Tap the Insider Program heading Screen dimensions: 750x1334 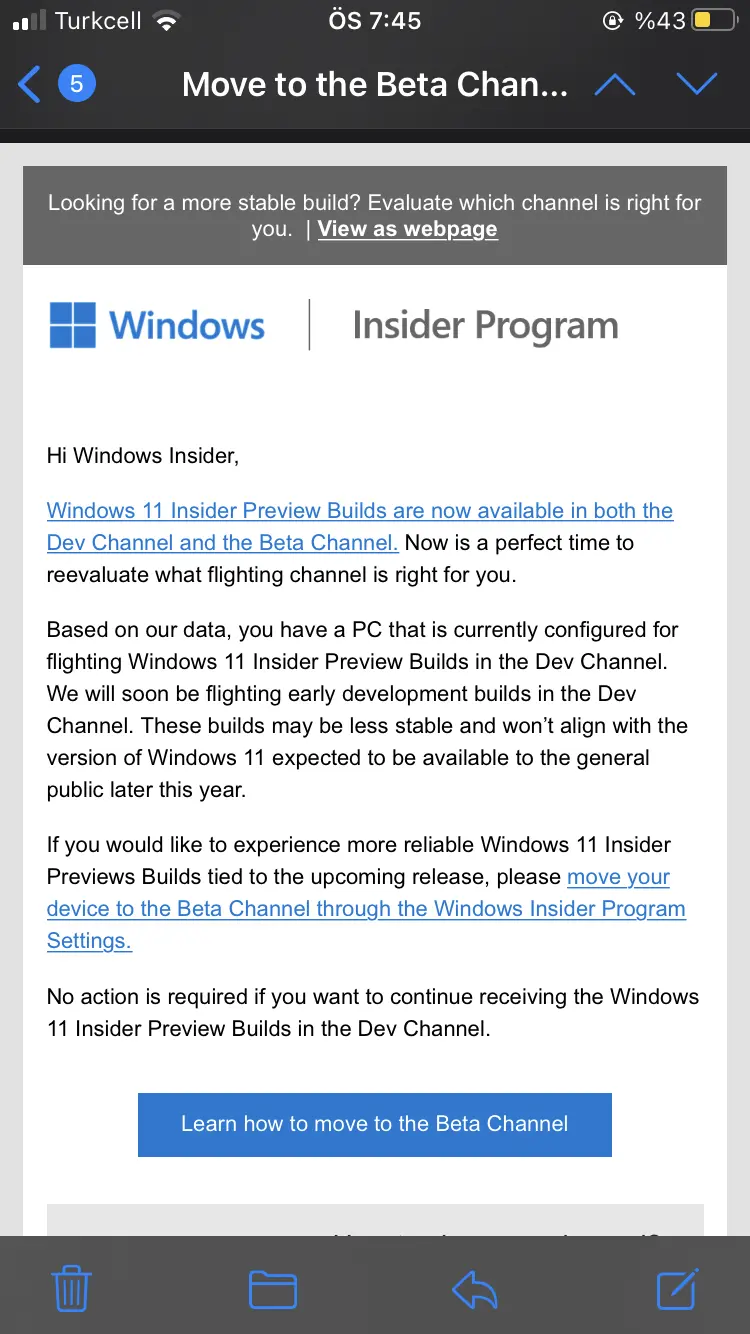pos(485,326)
